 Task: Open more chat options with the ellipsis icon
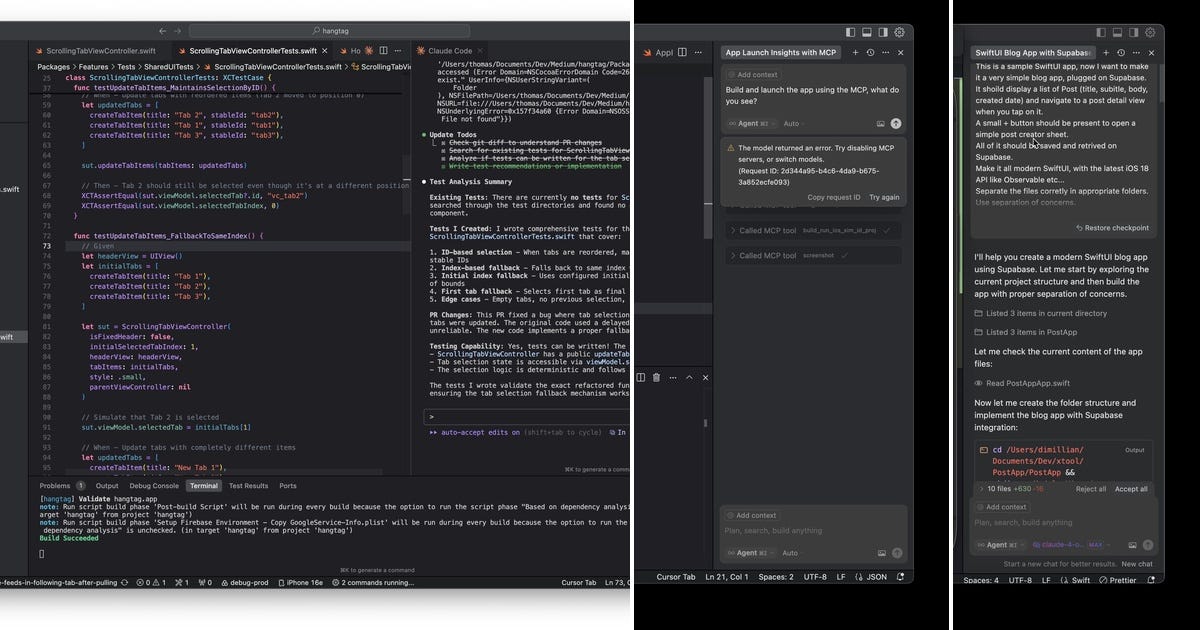[x=886, y=52]
